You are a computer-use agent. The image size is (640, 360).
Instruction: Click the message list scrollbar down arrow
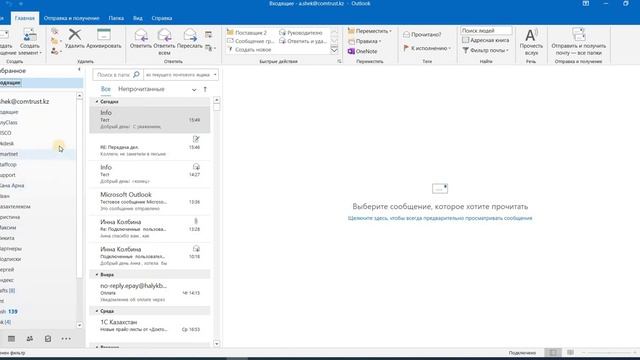[217, 344]
